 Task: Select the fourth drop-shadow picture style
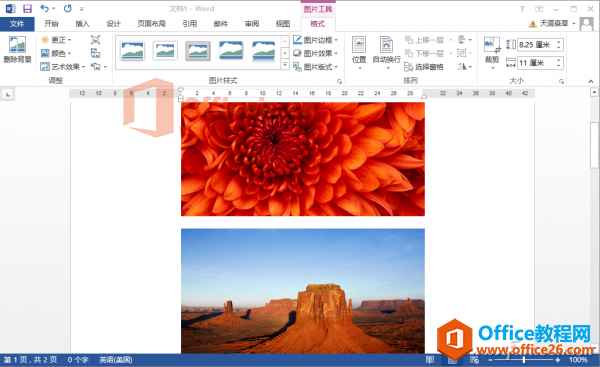tap(231, 51)
